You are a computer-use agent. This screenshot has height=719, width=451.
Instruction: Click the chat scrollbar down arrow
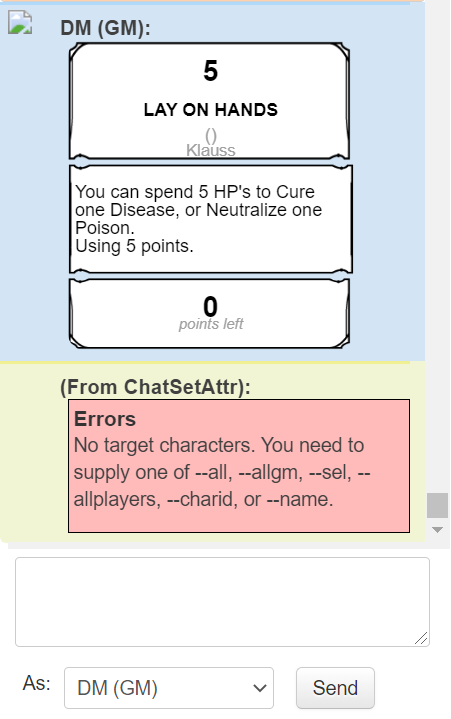click(x=437, y=530)
